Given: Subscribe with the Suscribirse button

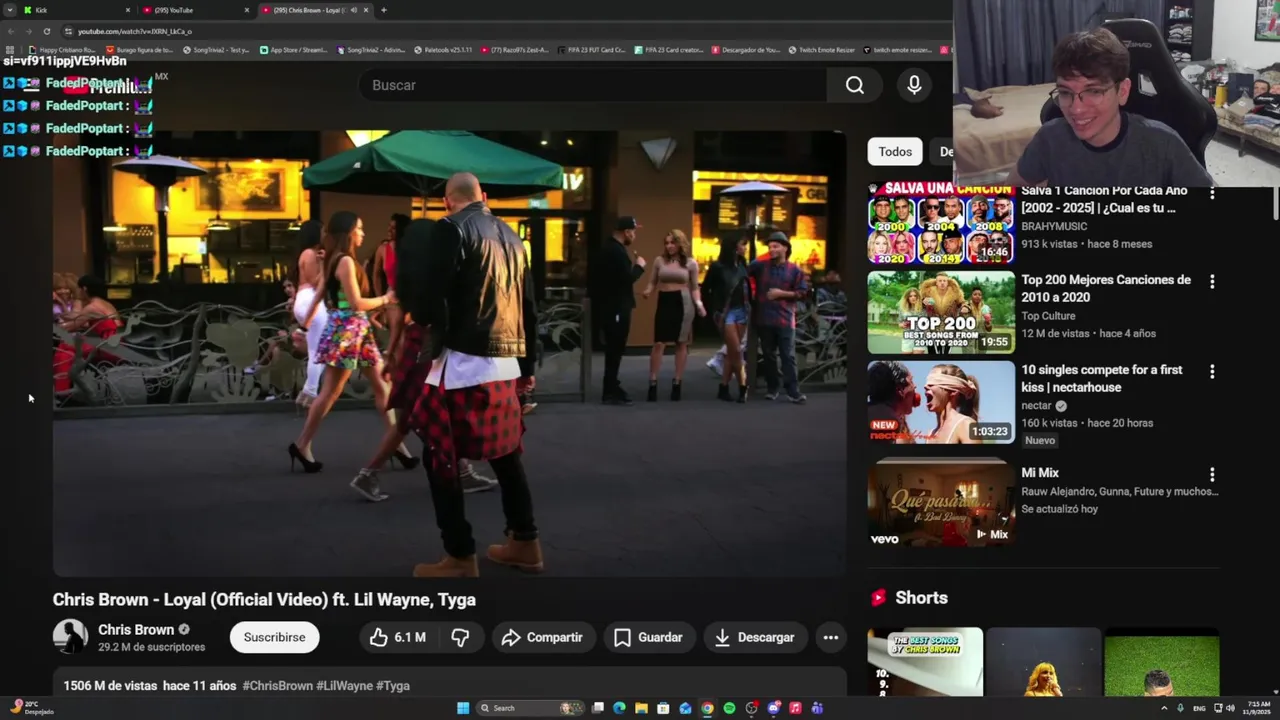Looking at the screenshot, I should 275,637.
